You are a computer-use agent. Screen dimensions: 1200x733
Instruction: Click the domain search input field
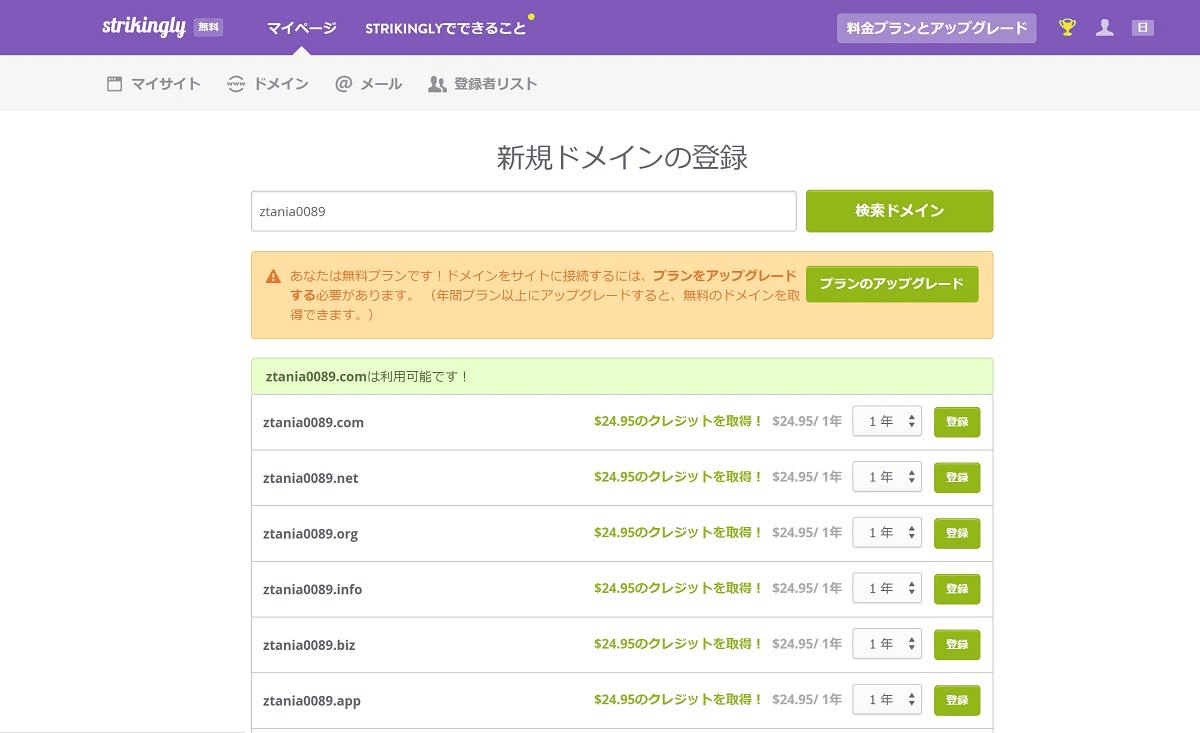pos(523,211)
